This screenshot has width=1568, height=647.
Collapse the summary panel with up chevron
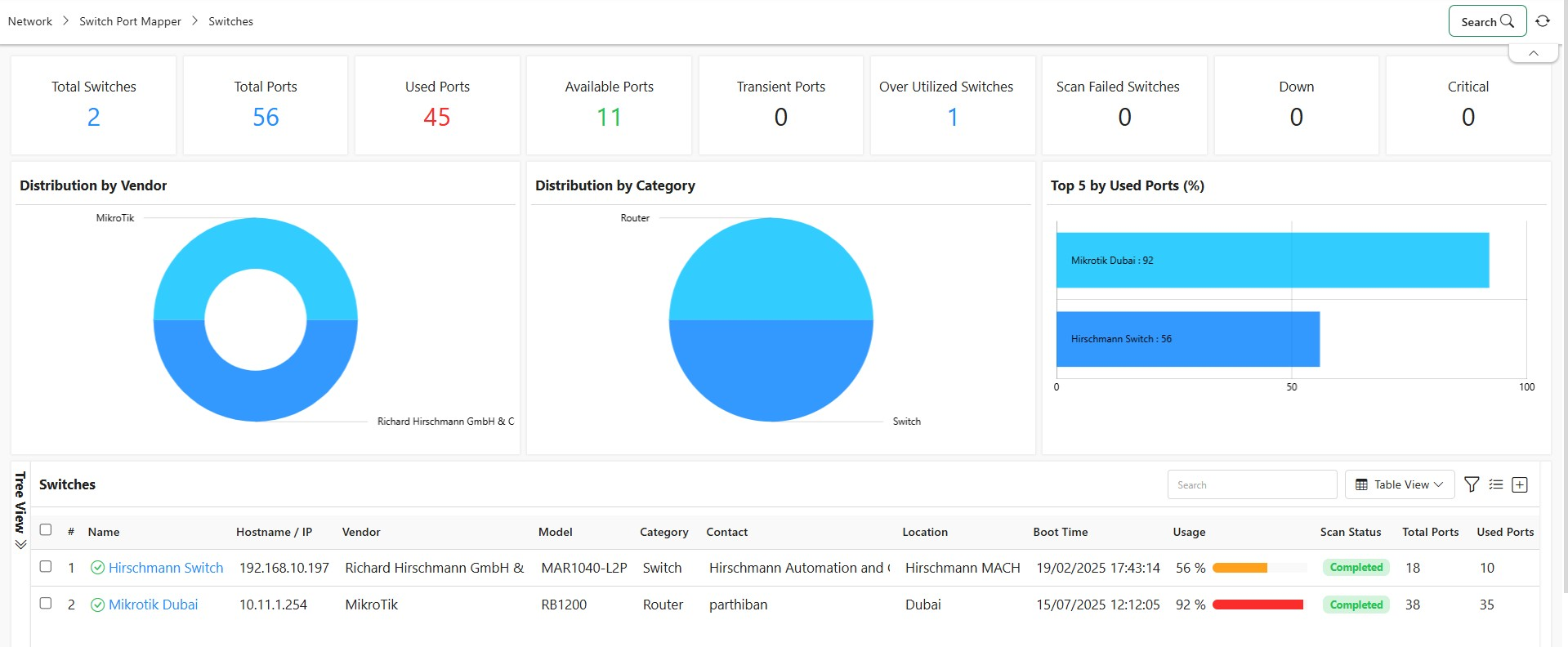[1533, 53]
